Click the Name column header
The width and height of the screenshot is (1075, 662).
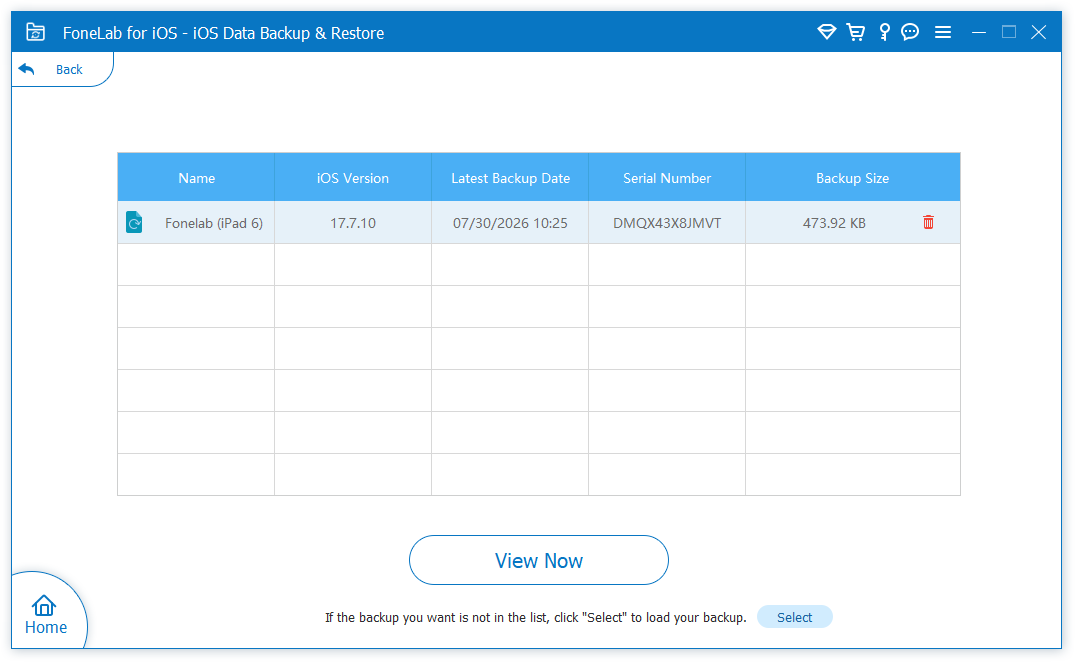[196, 177]
